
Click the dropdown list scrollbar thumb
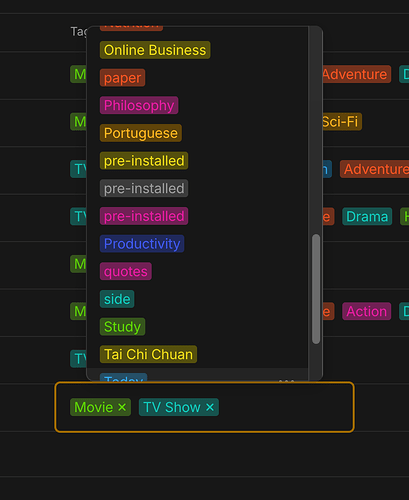tap(316, 289)
